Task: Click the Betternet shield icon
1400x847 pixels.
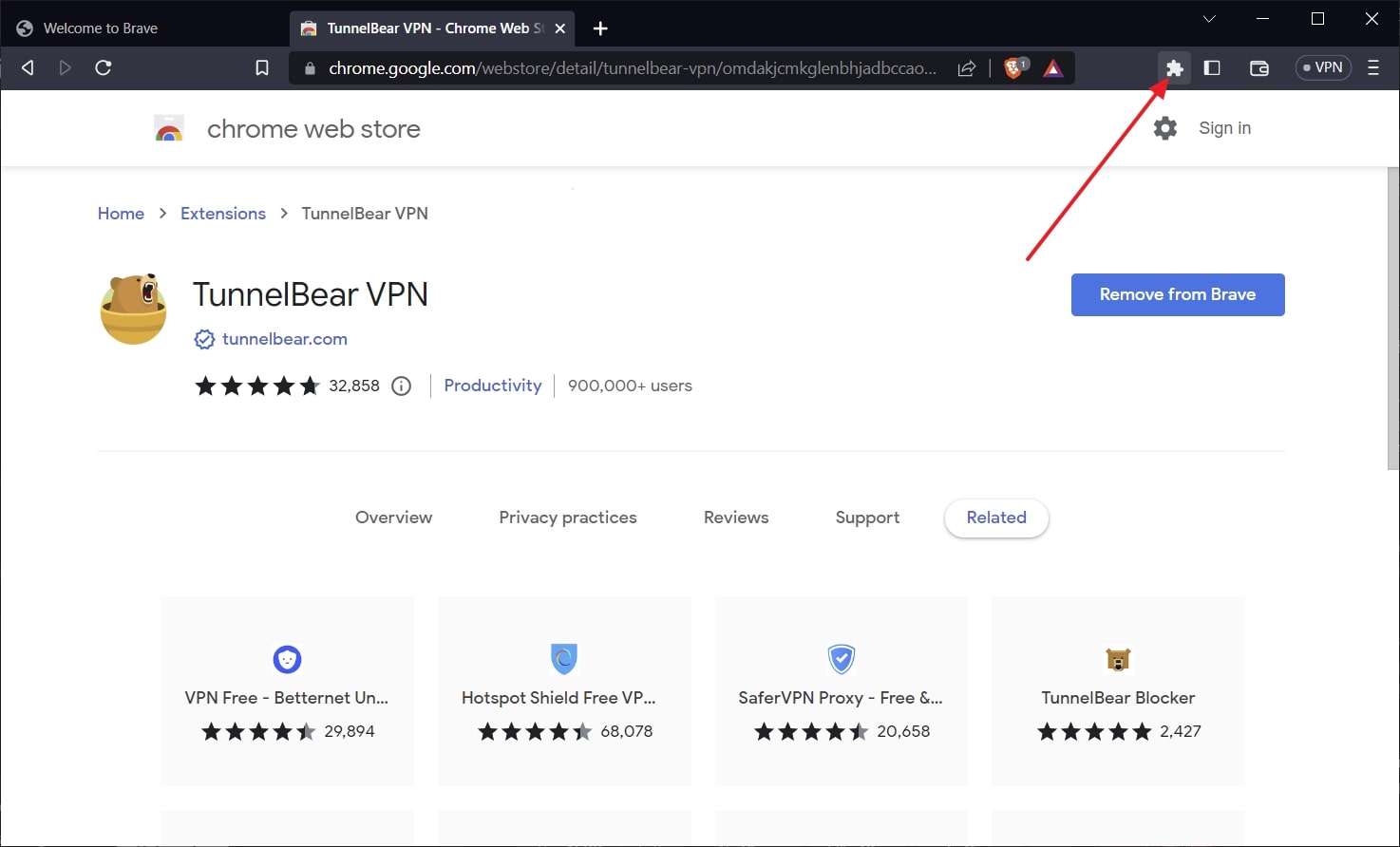Action: click(x=287, y=659)
